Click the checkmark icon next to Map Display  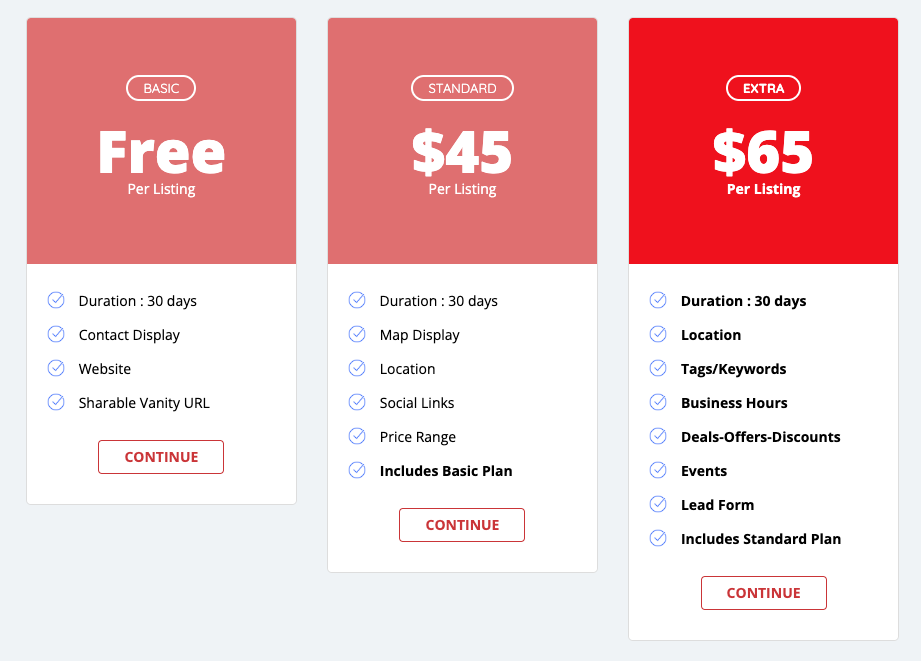pos(357,334)
